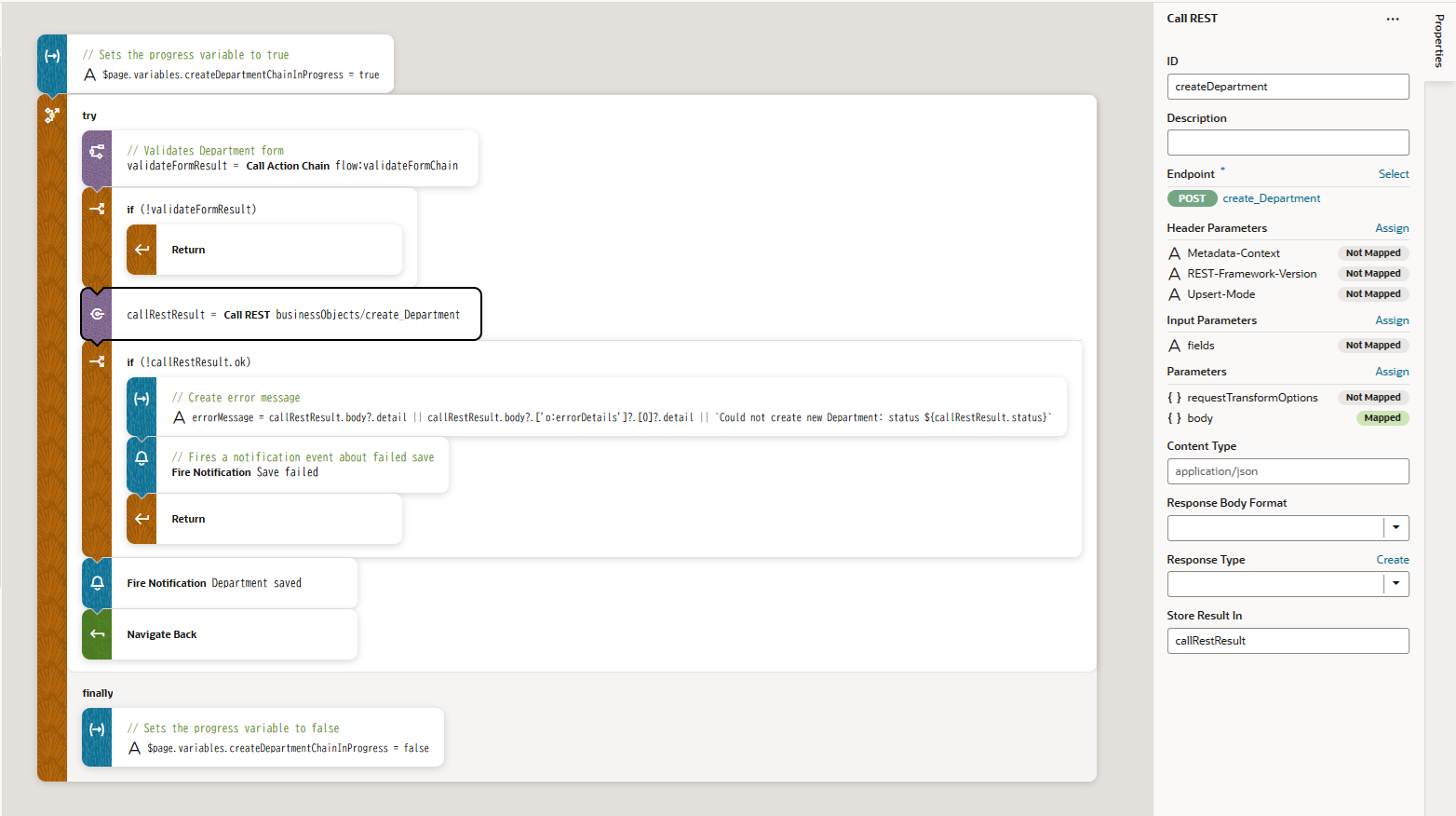The height and width of the screenshot is (816, 1456).
Task: Click the try block icon
Action: click(x=52, y=116)
